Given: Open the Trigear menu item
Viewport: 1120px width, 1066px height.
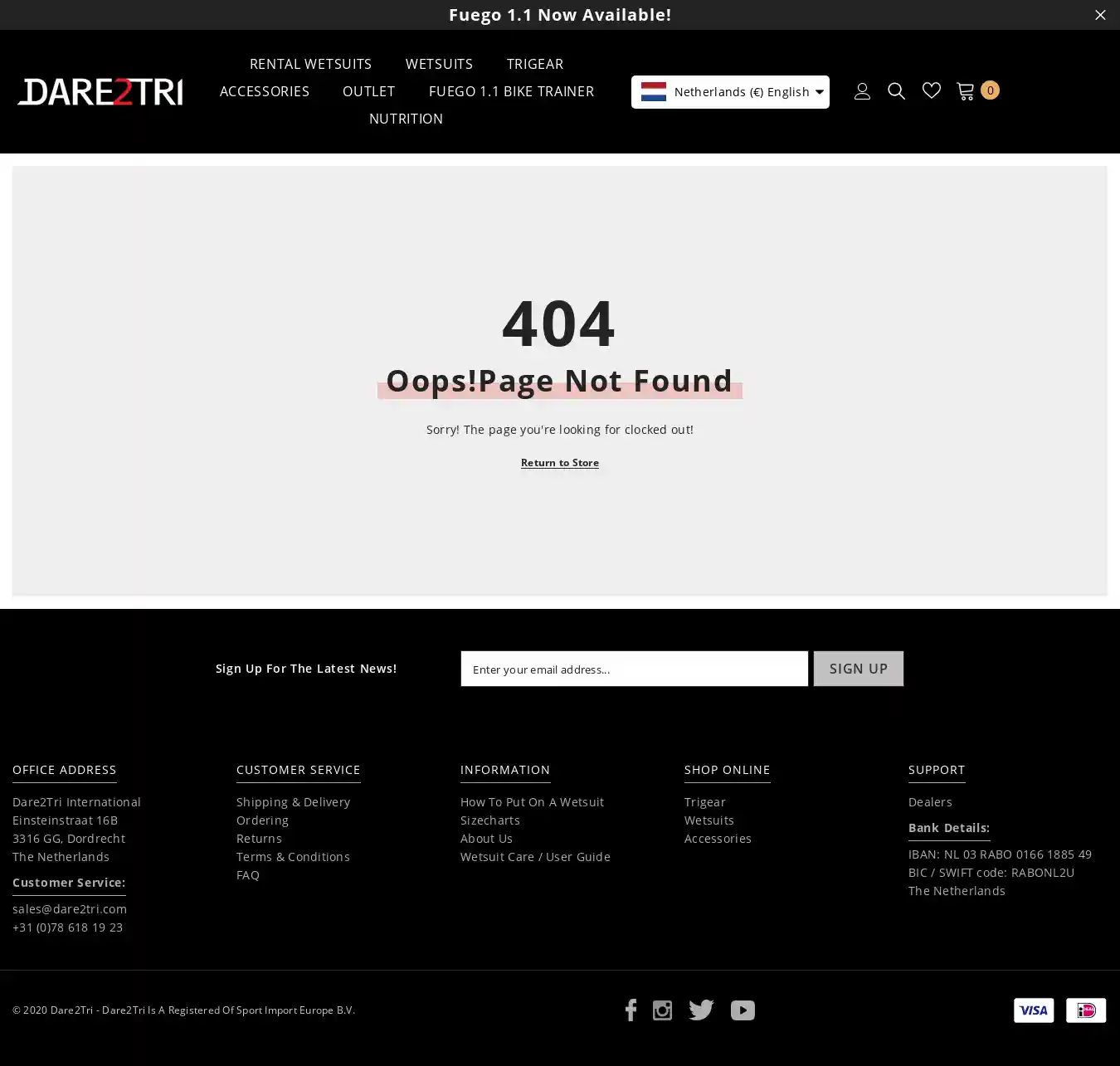Looking at the screenshot, I should (x=534, y=64).
